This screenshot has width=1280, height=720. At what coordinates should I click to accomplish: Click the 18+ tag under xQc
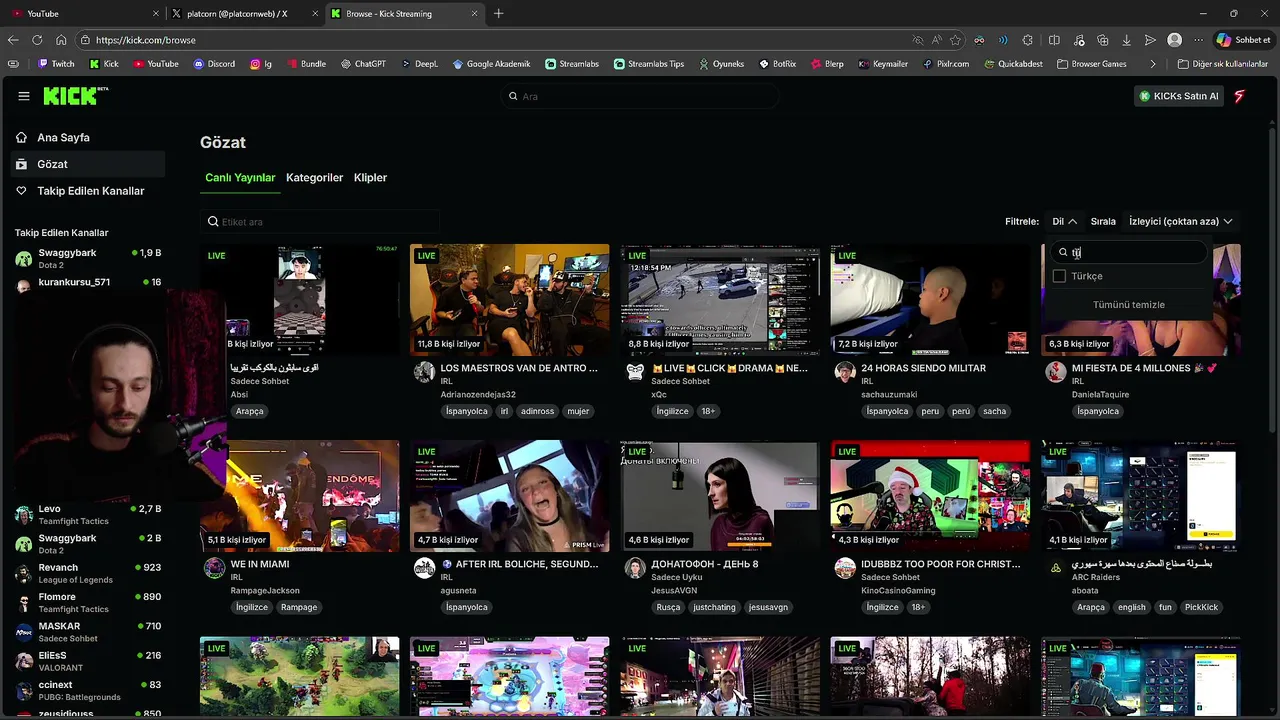(x=708, y=411)
